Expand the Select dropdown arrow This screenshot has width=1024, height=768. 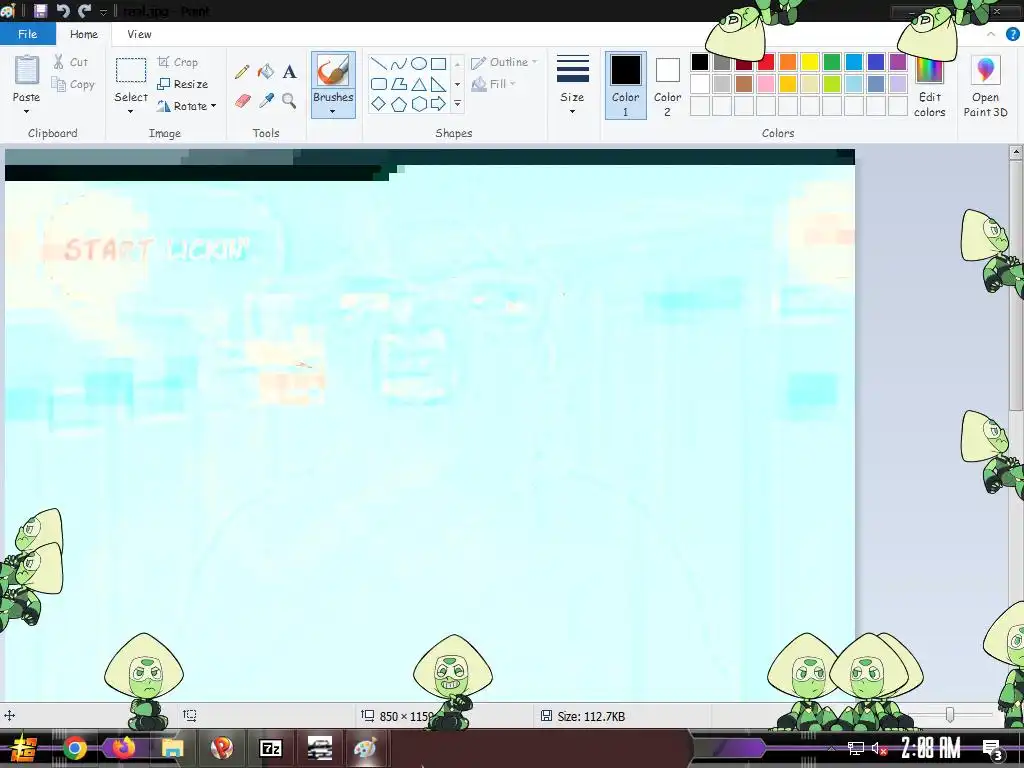pos(131,112)
